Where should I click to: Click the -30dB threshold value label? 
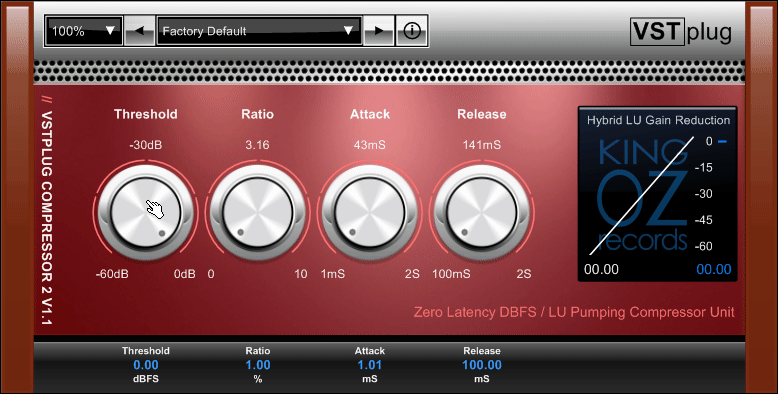[145, 145]
